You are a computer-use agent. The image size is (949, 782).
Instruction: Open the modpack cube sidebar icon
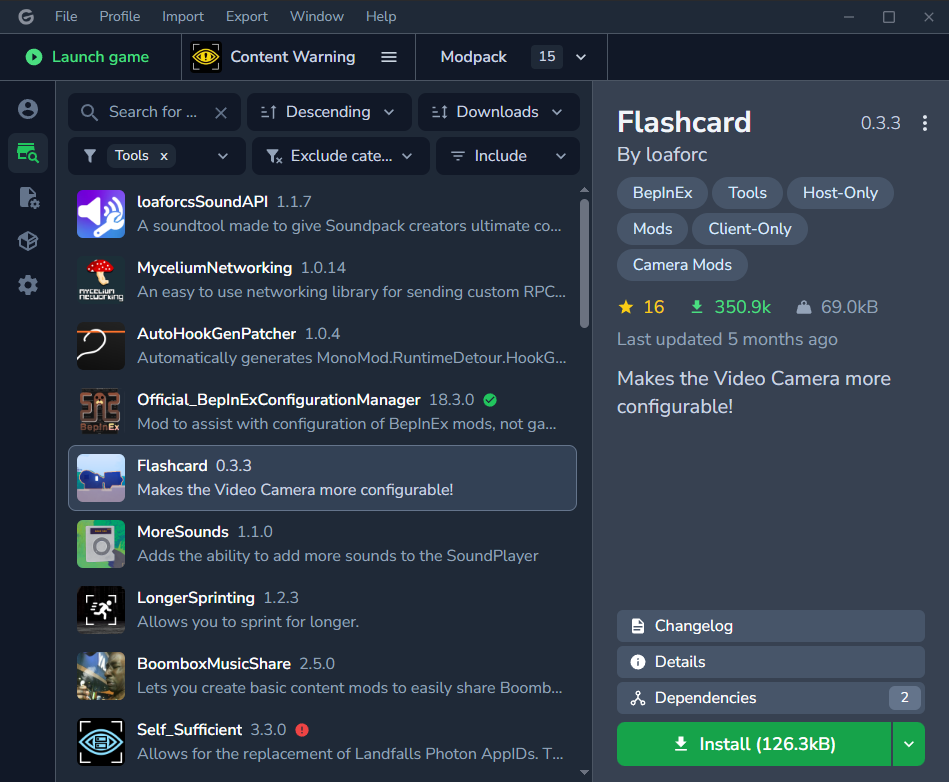[28, 241]
